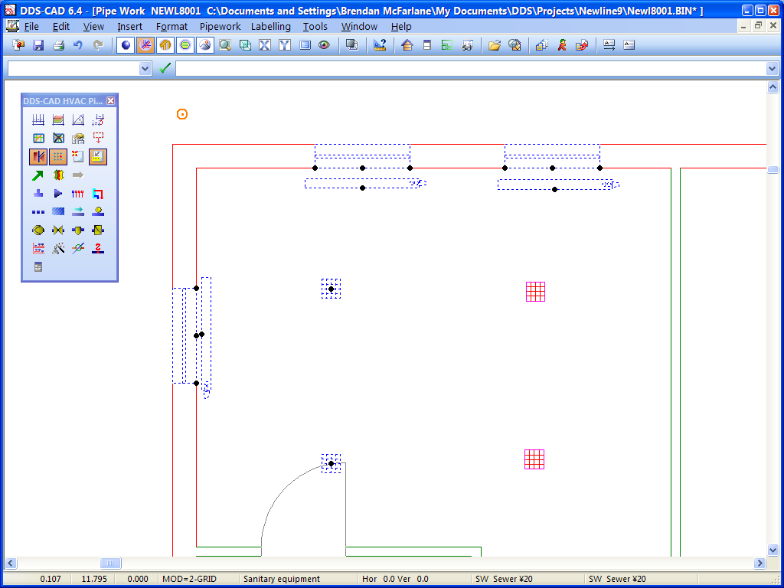
Task: Click the magic wand palette tool
Action: click(58, 248)
